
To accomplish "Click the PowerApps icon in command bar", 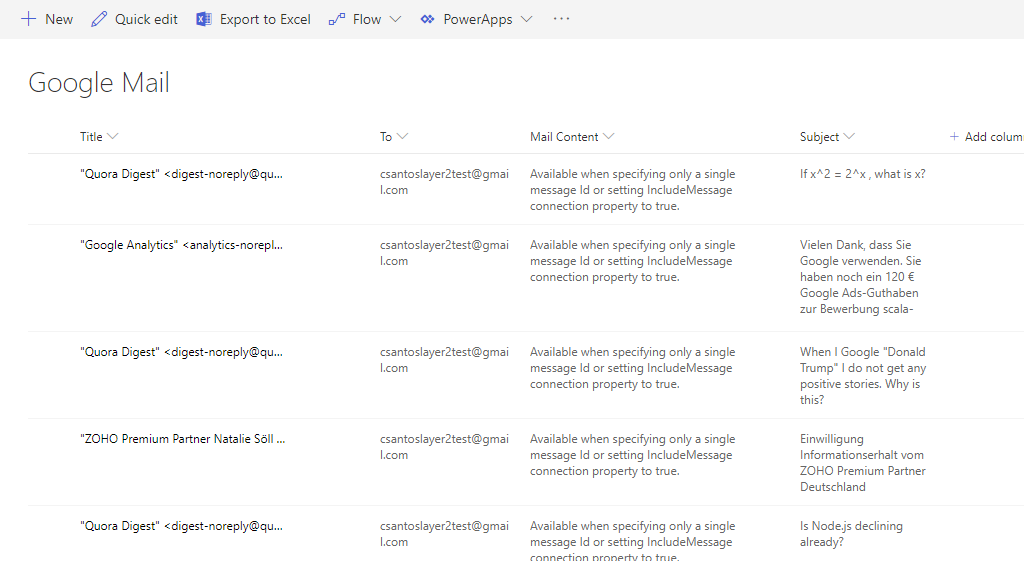I will pos(428,19).
